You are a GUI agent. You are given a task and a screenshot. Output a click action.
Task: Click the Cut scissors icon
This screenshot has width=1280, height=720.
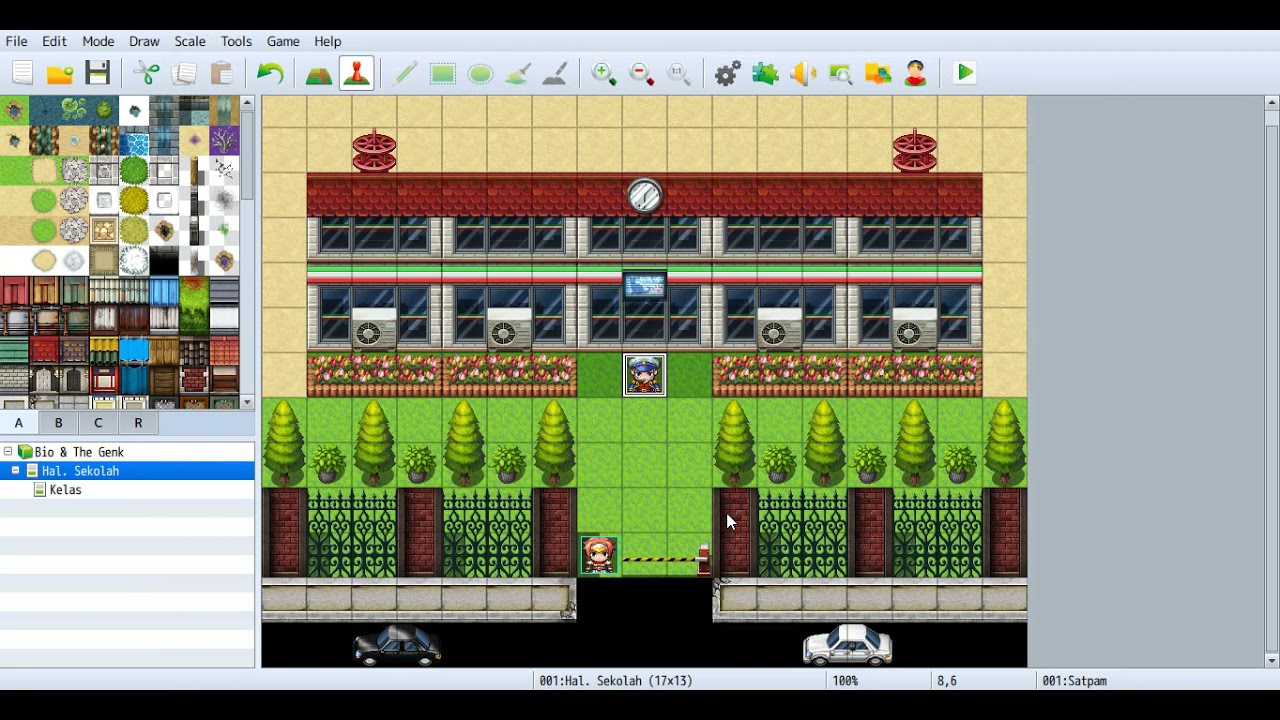pyautogui.click(x=147, y=73)
